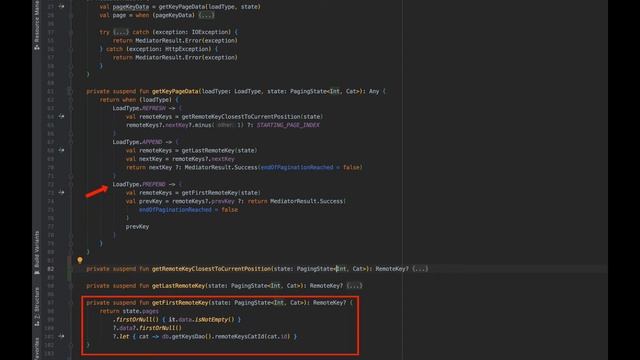The height and width of the screenshot is (360, 640).
Task: Open the Favorites side panel tab
Action: pos(37,349)
